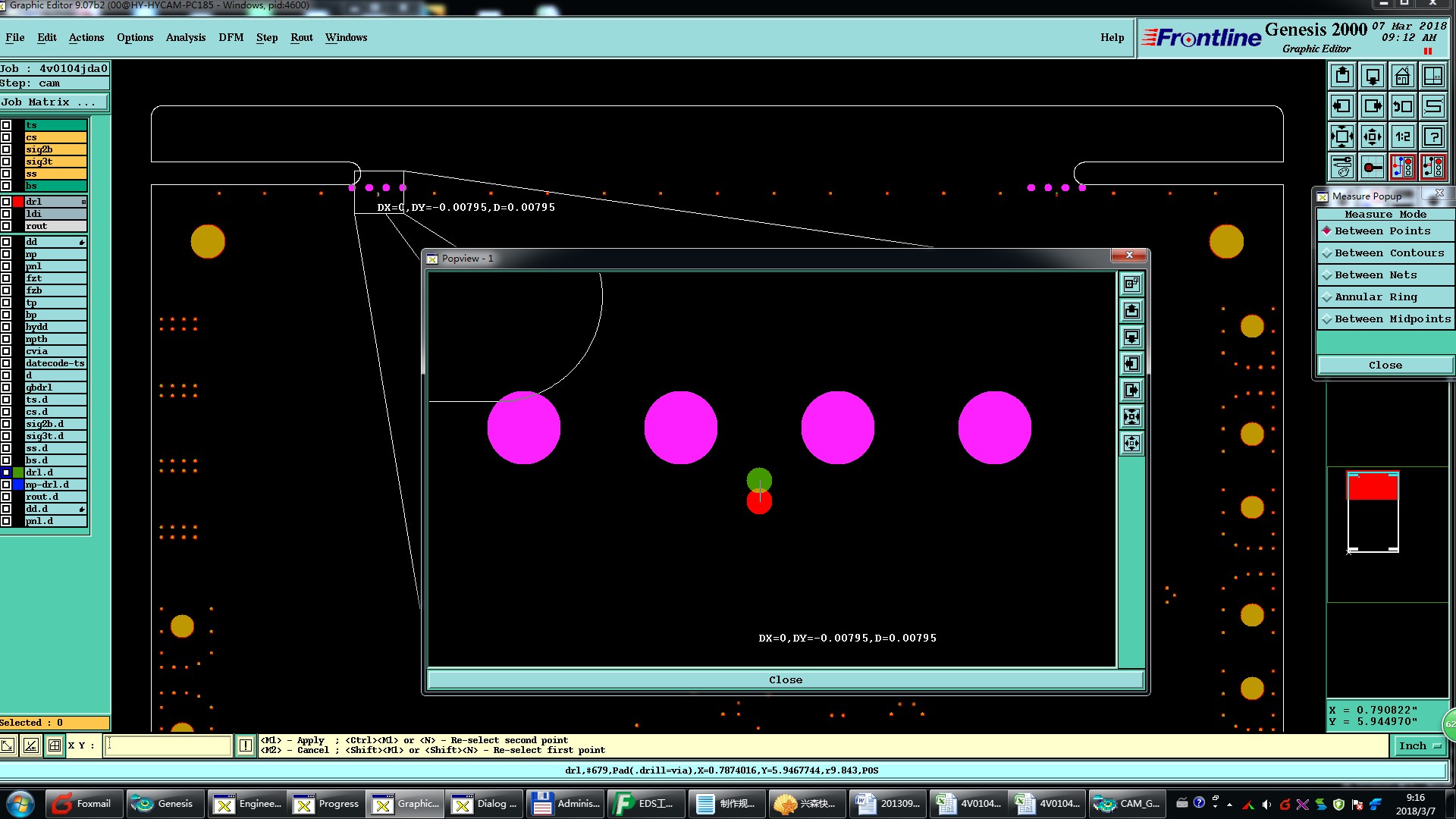Viewport: 1456px width, 819px height.
Task: Click Close button in Popview window
Action: click(x=786, y=679)
